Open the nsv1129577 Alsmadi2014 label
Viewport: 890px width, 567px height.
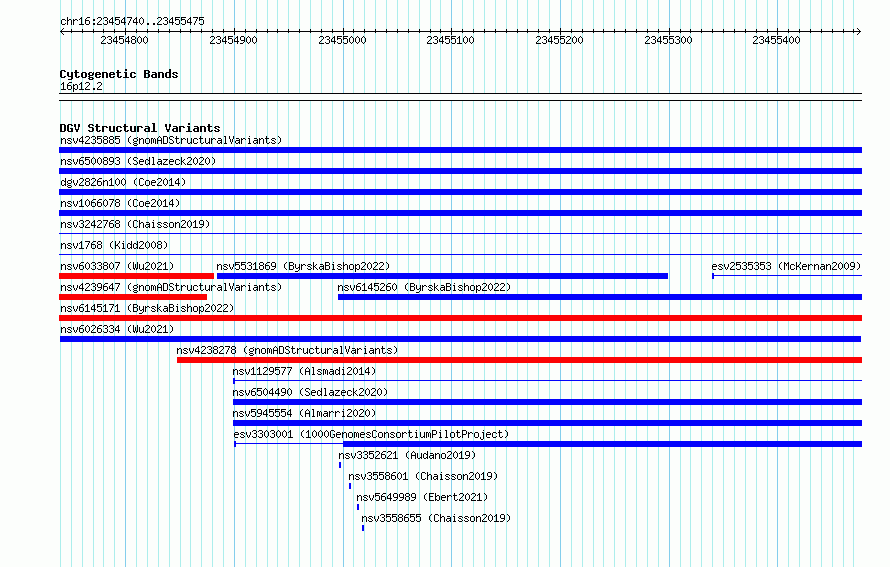[x=304, y=371]
